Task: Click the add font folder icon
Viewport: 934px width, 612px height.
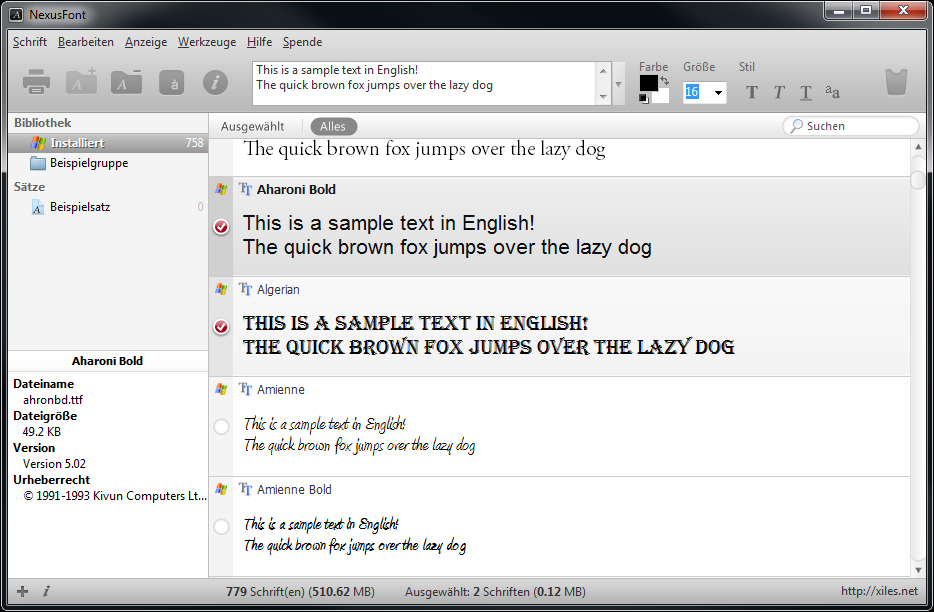Action: click(81, 81)
